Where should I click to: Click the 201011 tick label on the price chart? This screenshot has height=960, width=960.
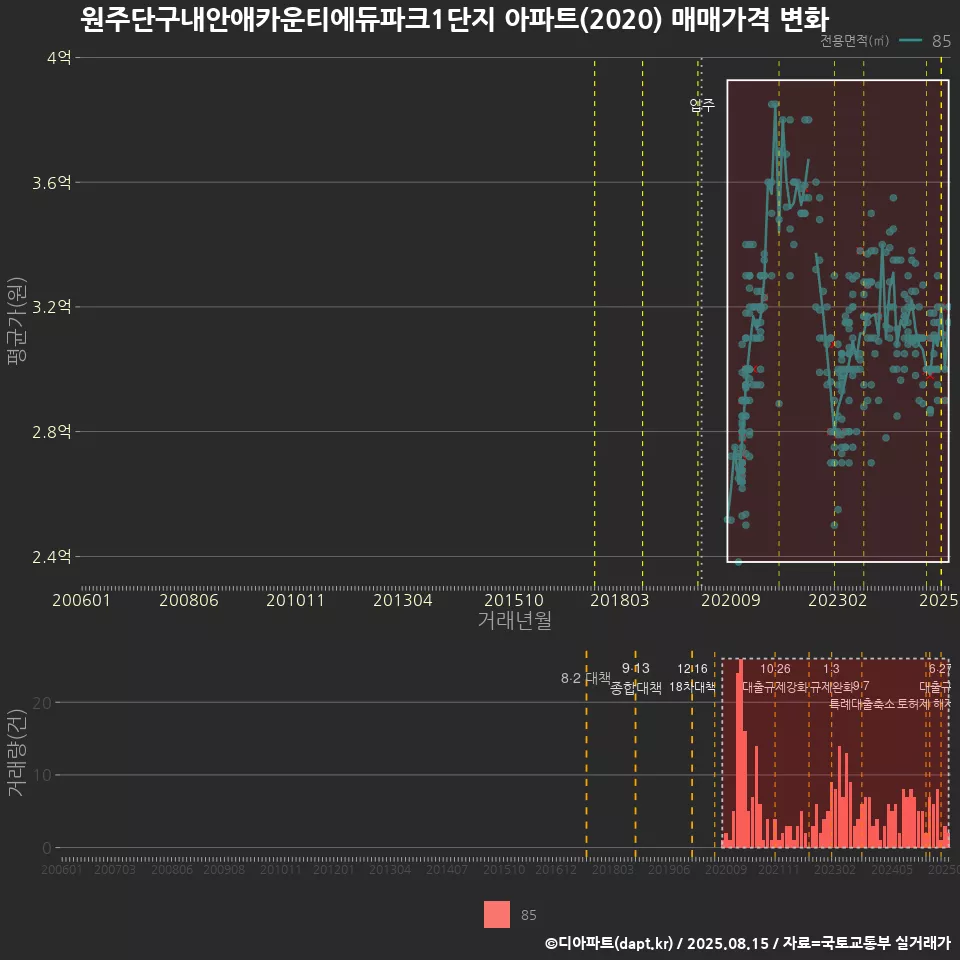295,600
